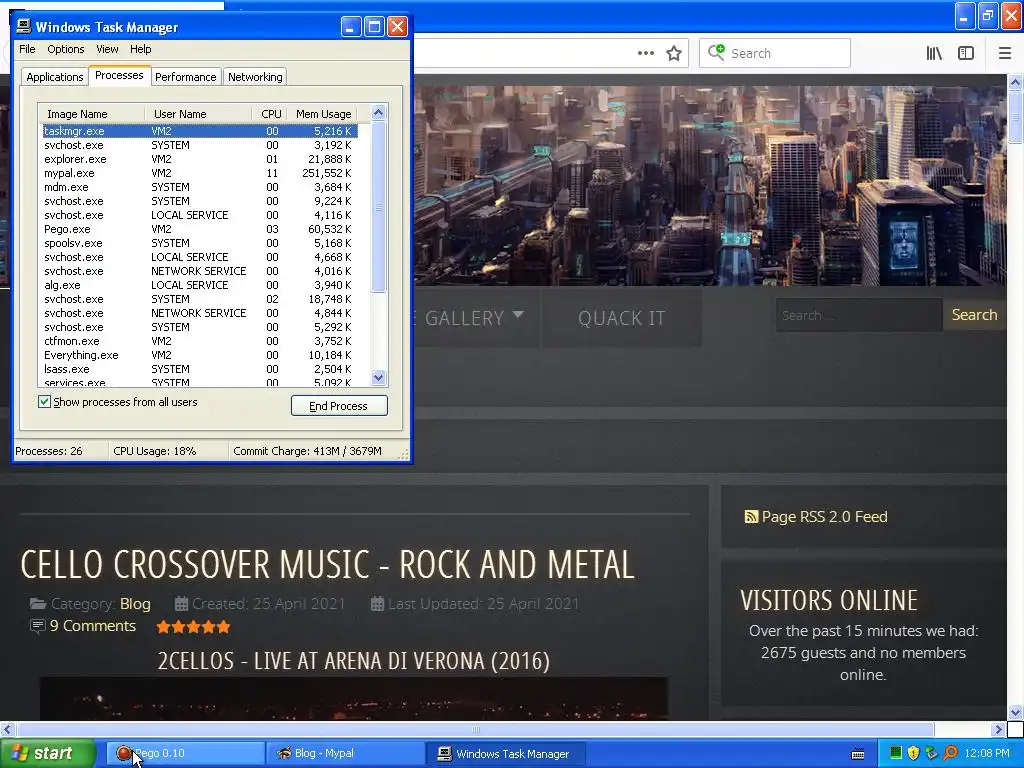Click process list scroll-up arrow

click(378, 113)
